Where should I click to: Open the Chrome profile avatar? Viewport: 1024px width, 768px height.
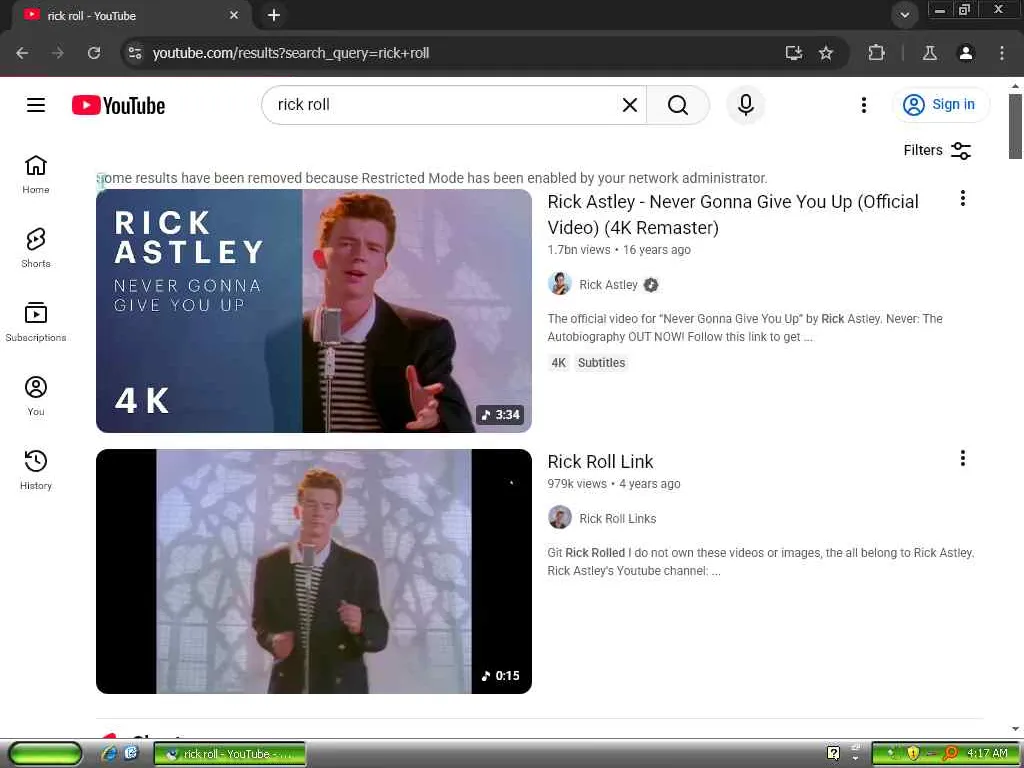point(966,53)
